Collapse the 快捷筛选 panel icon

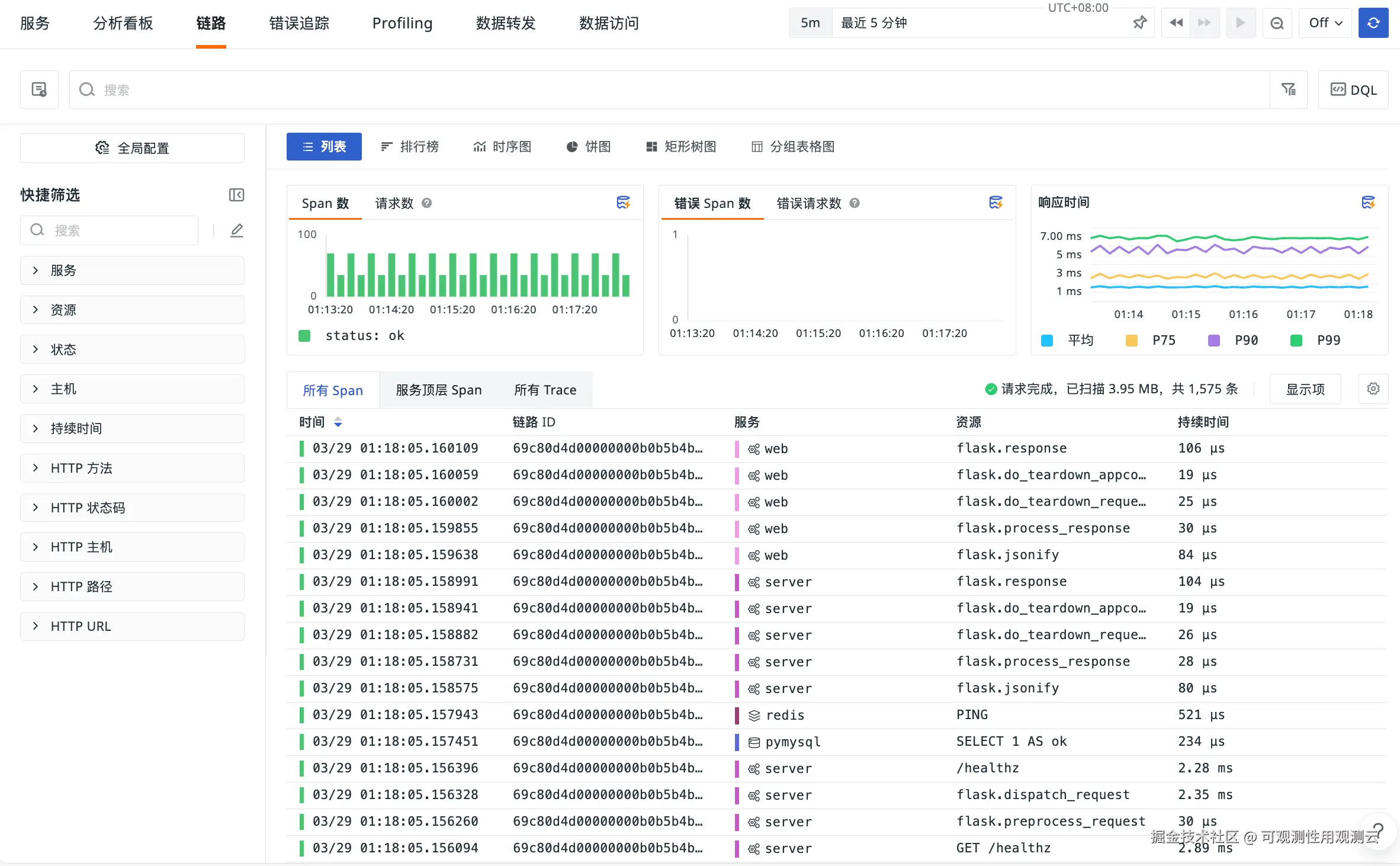(236, 195)
